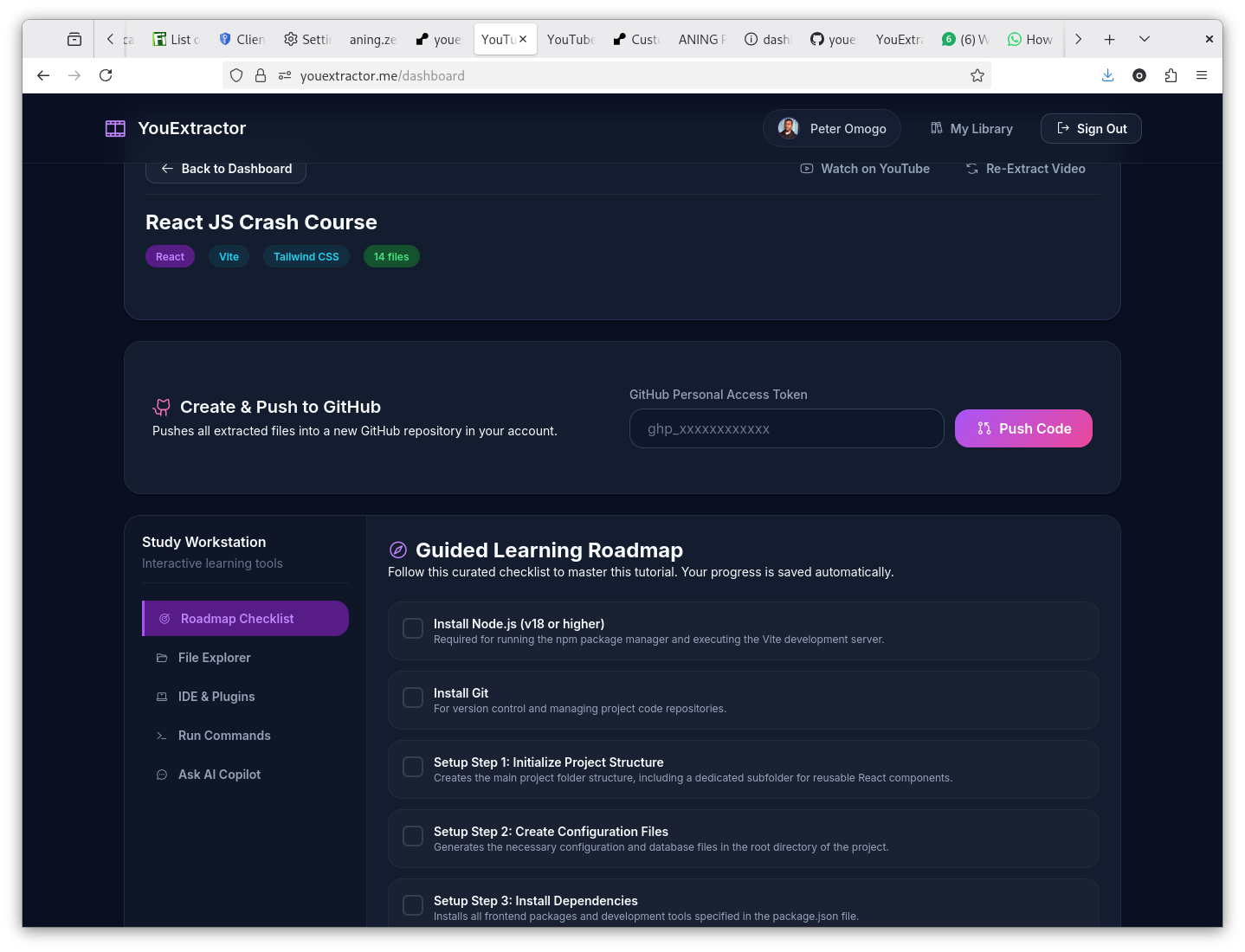The width and height of the screenshot is (1245, 952).
Task: Check Install Node.js (v18 or higher)
Action: point(413,628)
